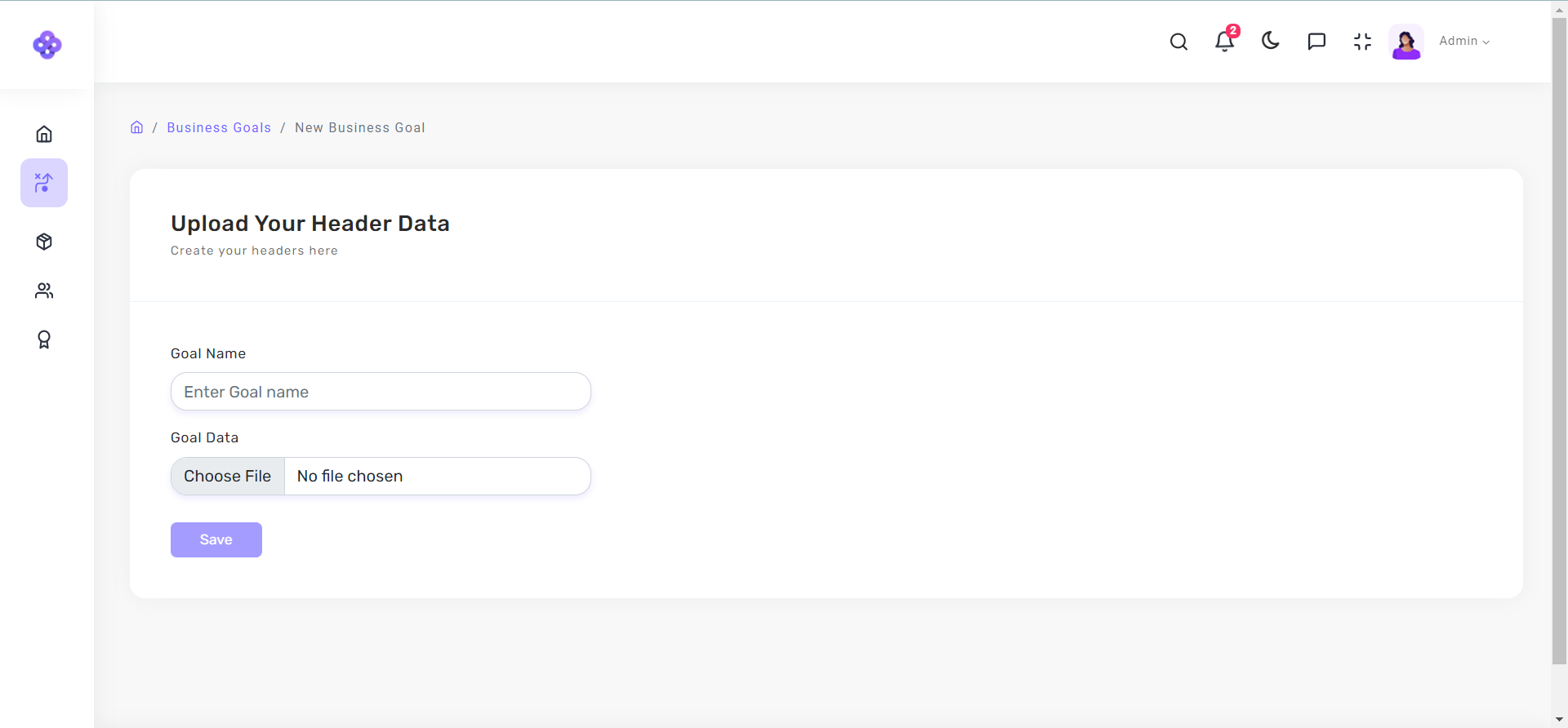Toggle dark mode moon icon
Viewport: 1568px width, 728px height.
[x=1270, y=41]
